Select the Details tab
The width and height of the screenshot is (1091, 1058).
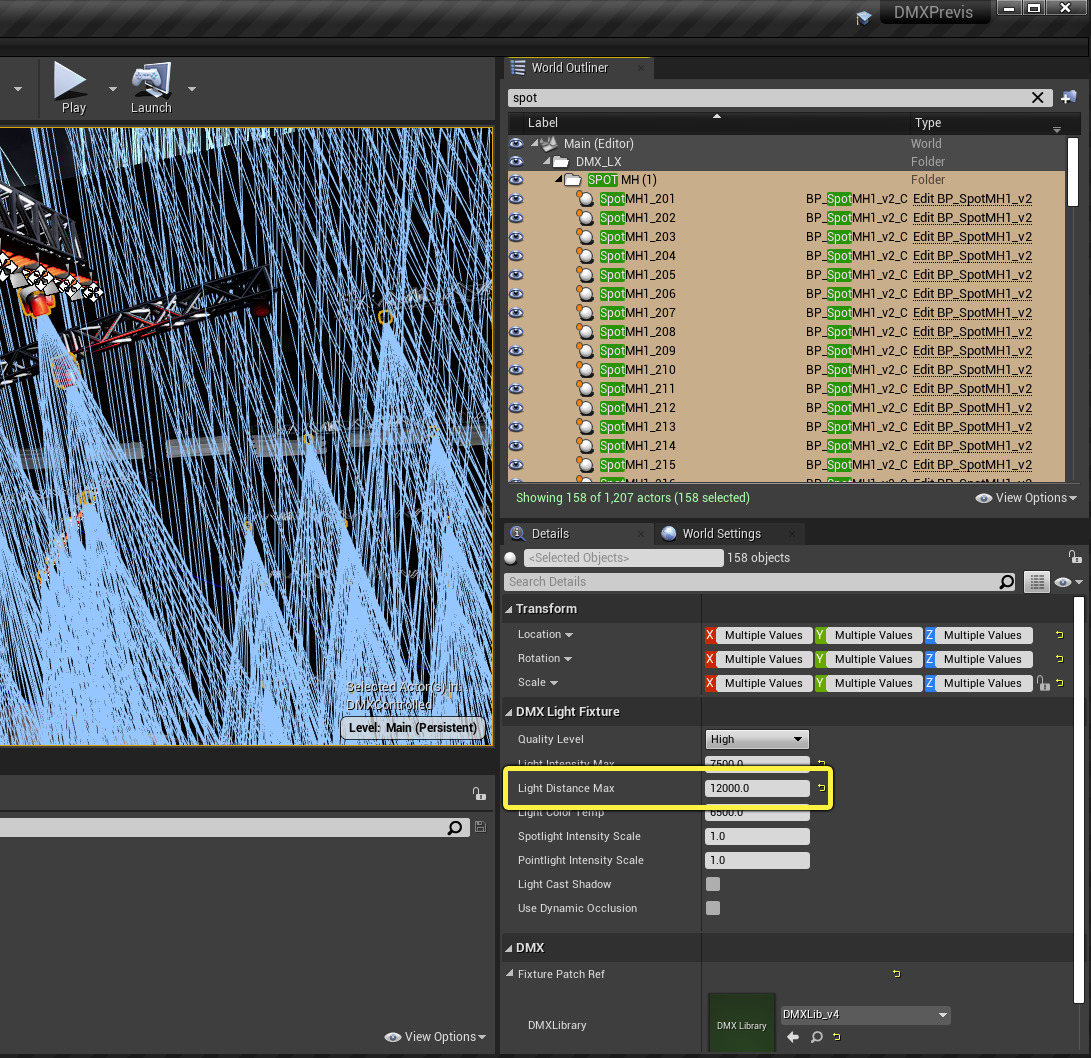point(549,534)
